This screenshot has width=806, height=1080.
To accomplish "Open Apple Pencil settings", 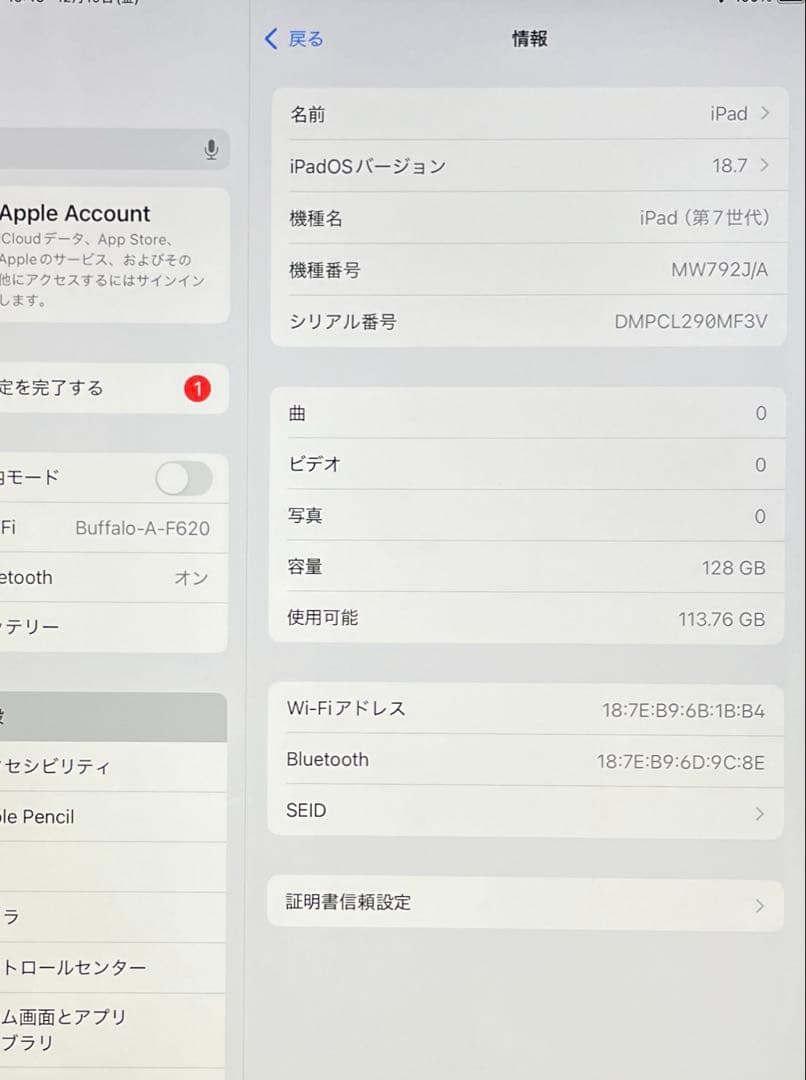I will coord(110,817).
